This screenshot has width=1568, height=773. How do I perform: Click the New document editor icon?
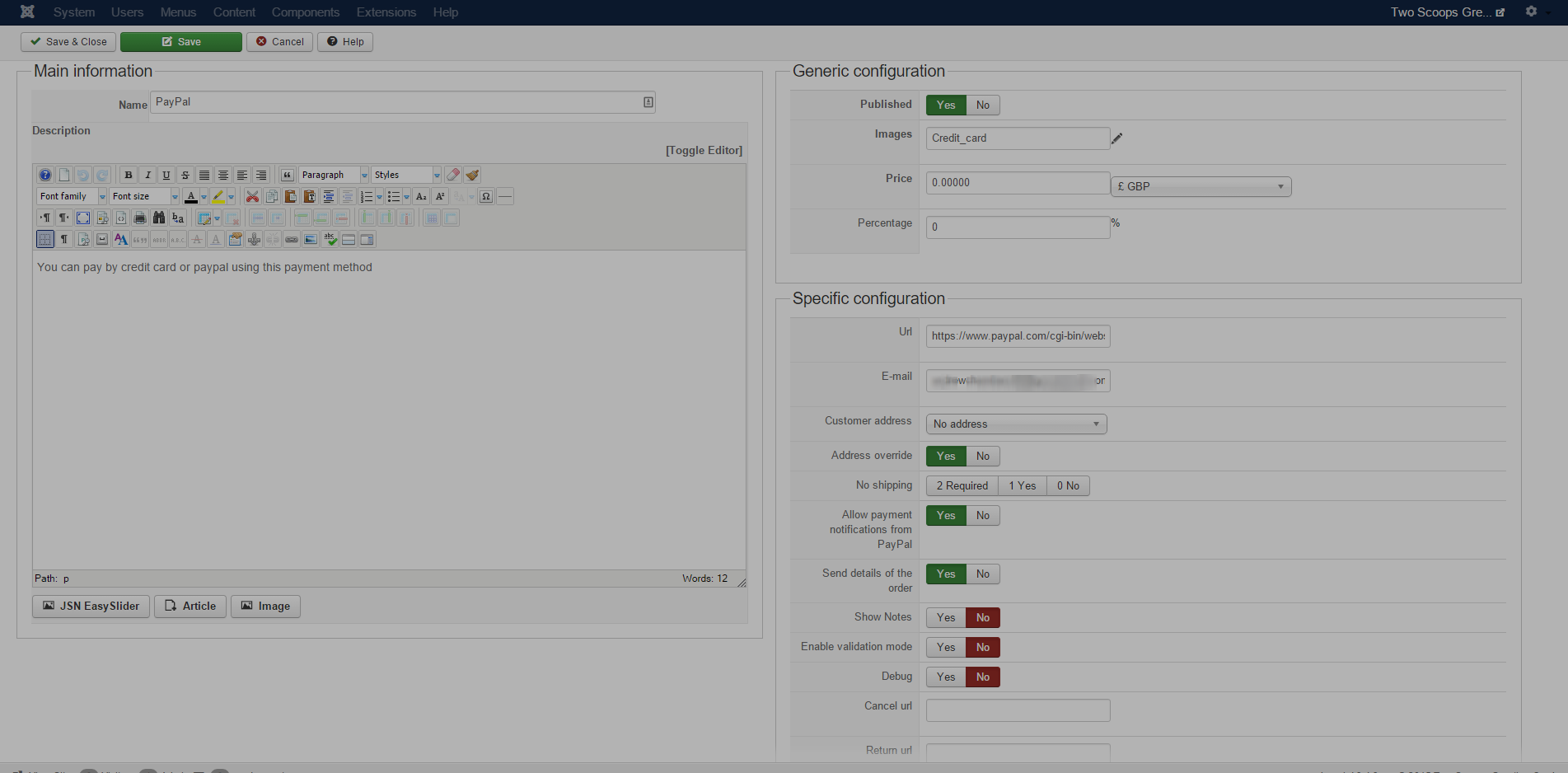point(64,175)
